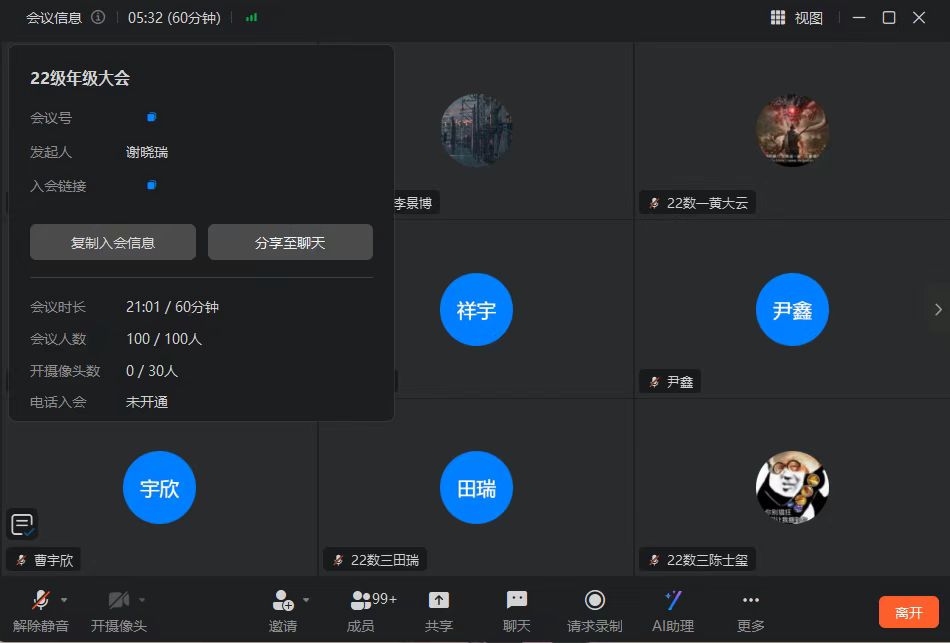Image resolution: width=950 pixels, height=643 pixels.
Task: Turn on the camera
Action: point(118,609)
